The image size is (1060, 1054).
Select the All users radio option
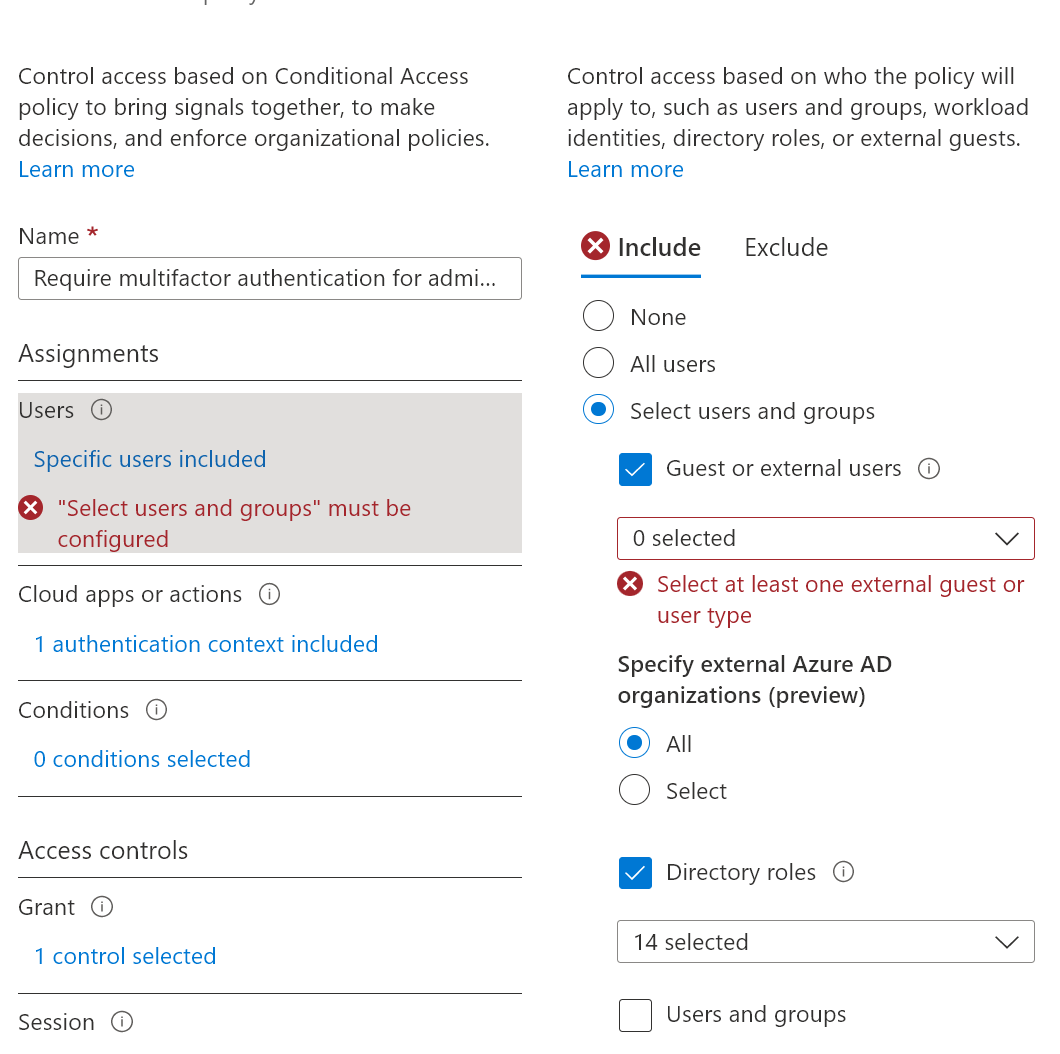598,364
